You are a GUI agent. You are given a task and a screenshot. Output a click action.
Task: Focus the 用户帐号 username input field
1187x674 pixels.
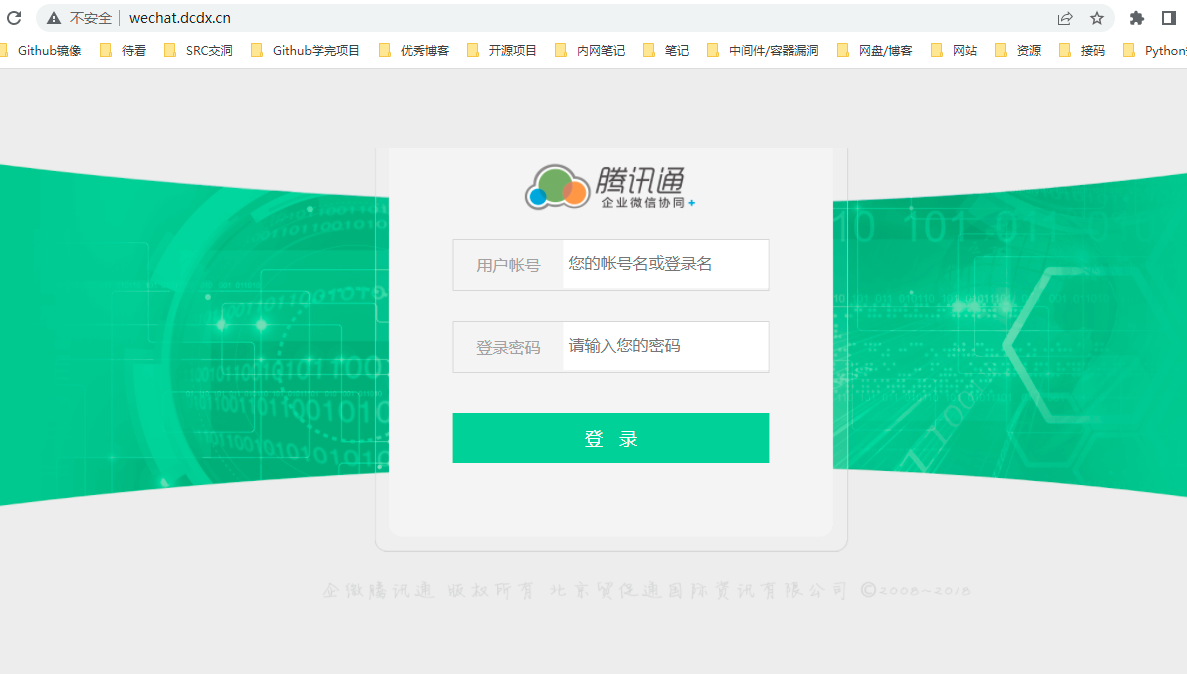665,264
